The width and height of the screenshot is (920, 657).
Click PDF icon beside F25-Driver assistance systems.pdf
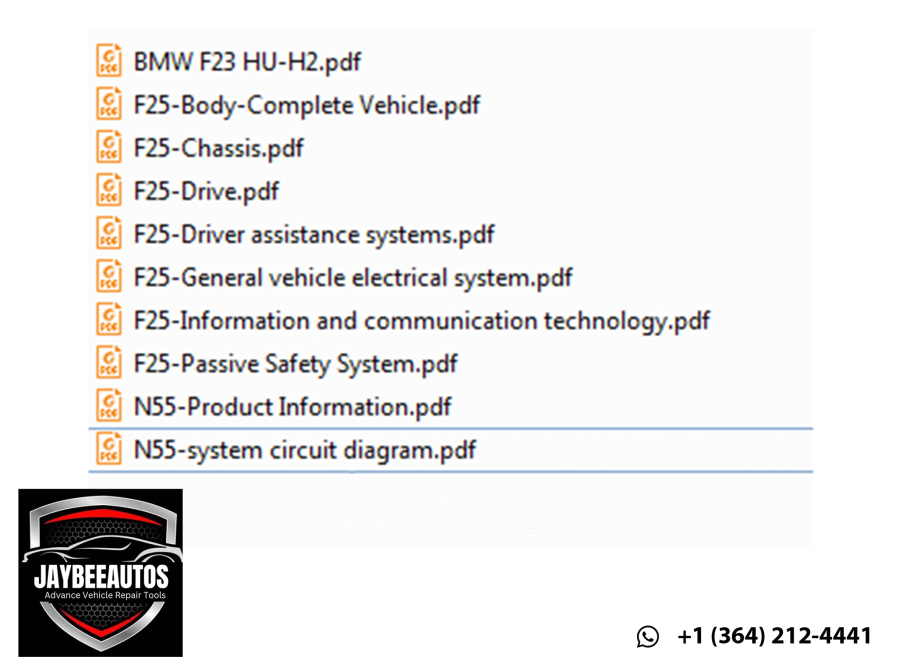click(x=109, y=233)
